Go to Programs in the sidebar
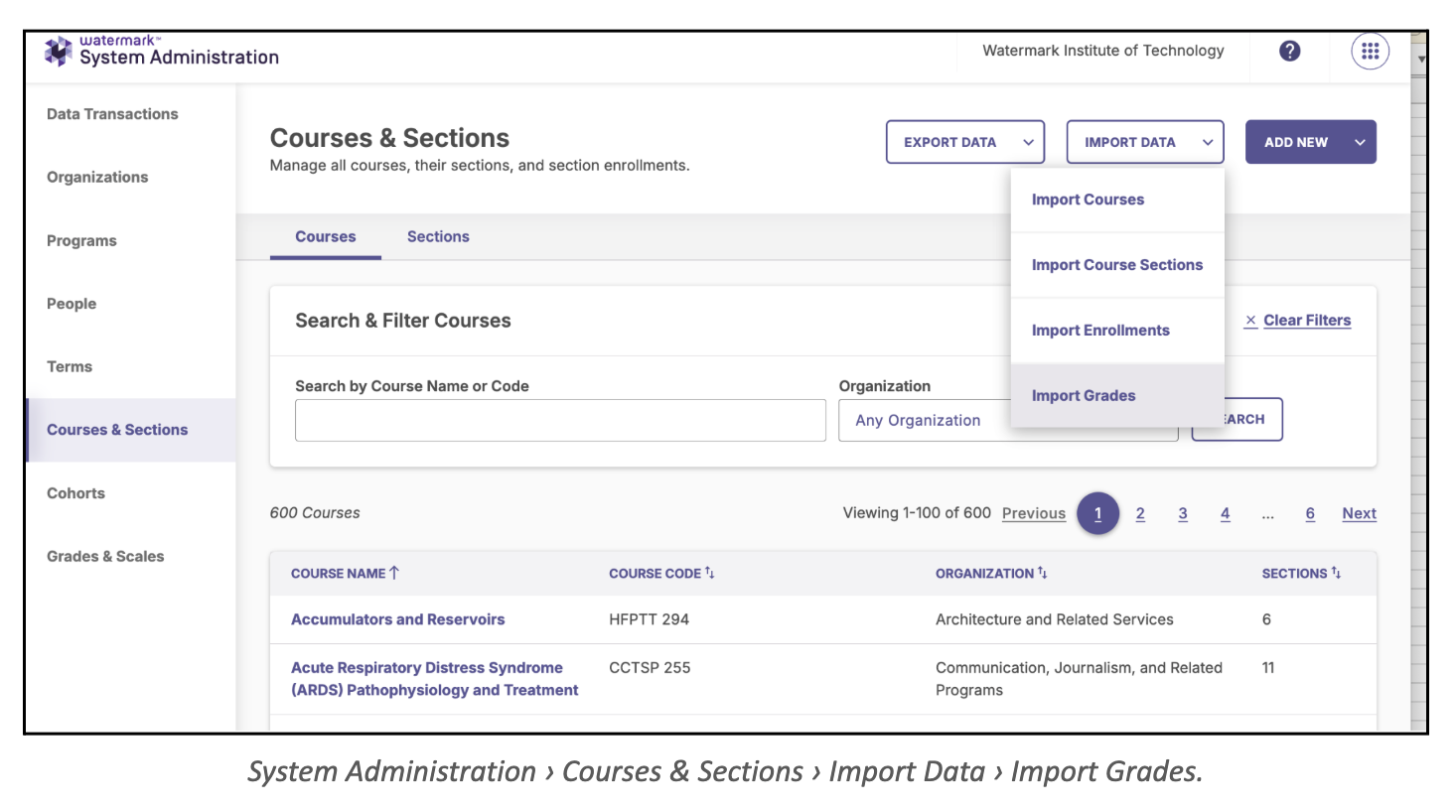The height and width of the screenshot is (812, 1456). [81, 240]
